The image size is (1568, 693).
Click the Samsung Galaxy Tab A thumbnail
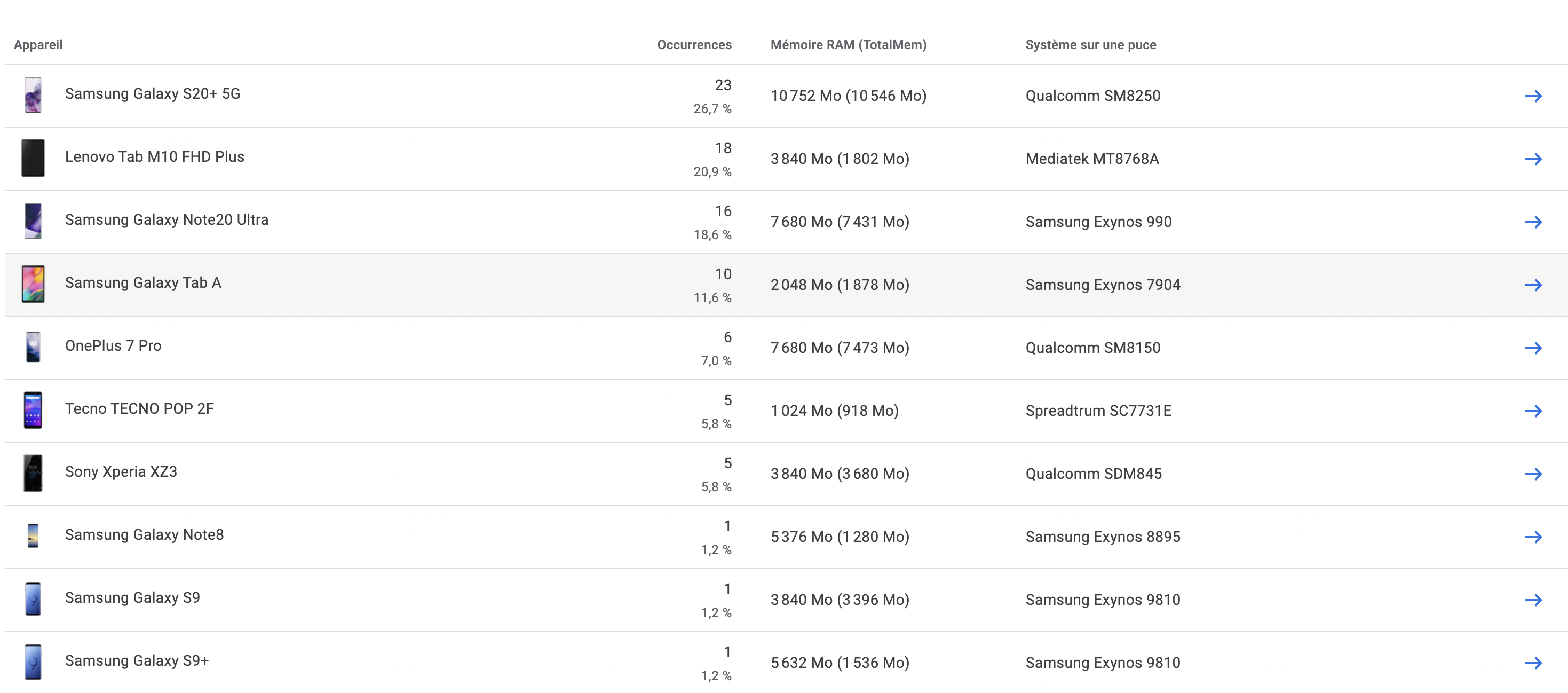click(34, 285)
